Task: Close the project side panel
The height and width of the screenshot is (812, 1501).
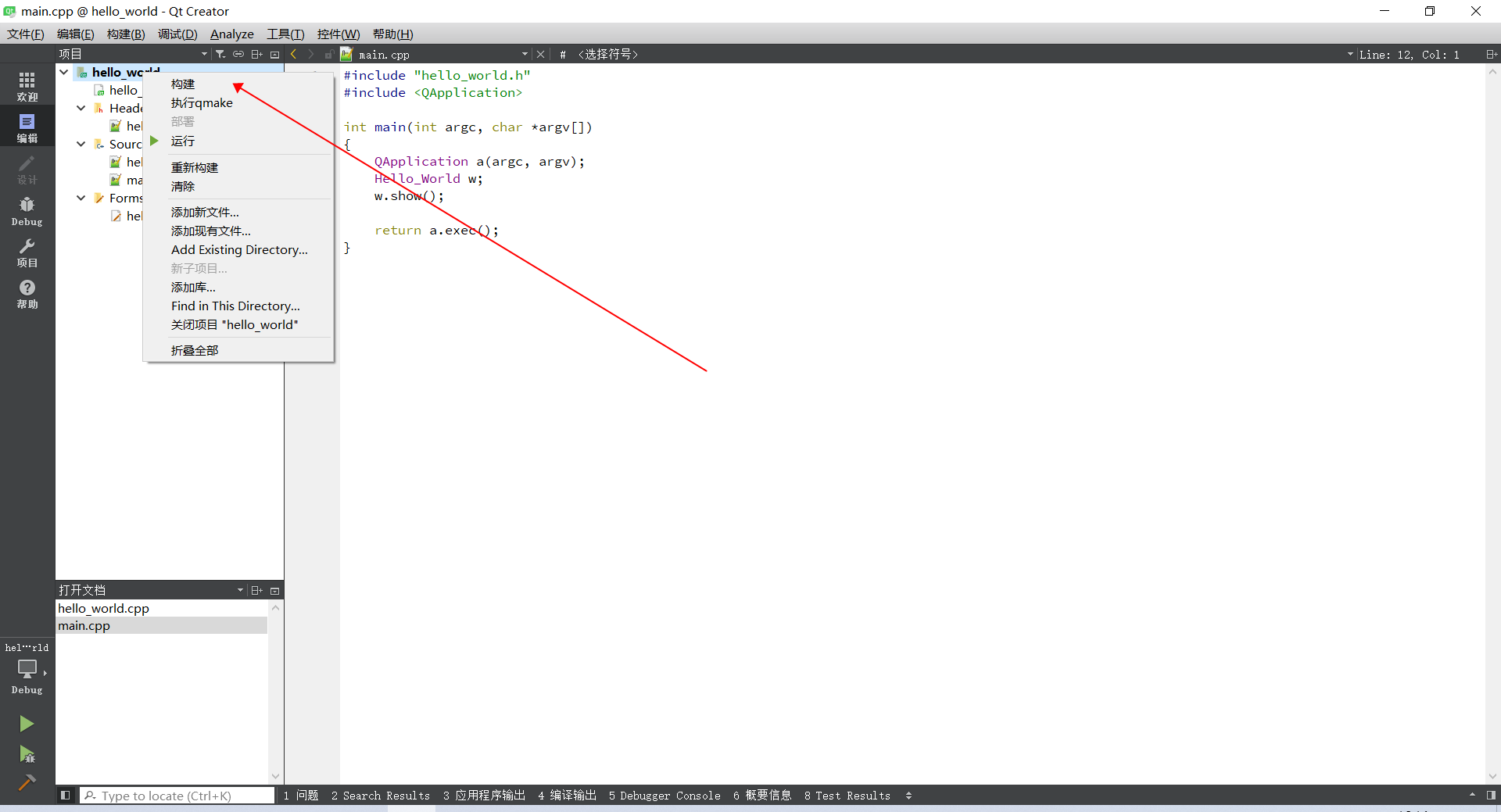Action: [274, 54]
